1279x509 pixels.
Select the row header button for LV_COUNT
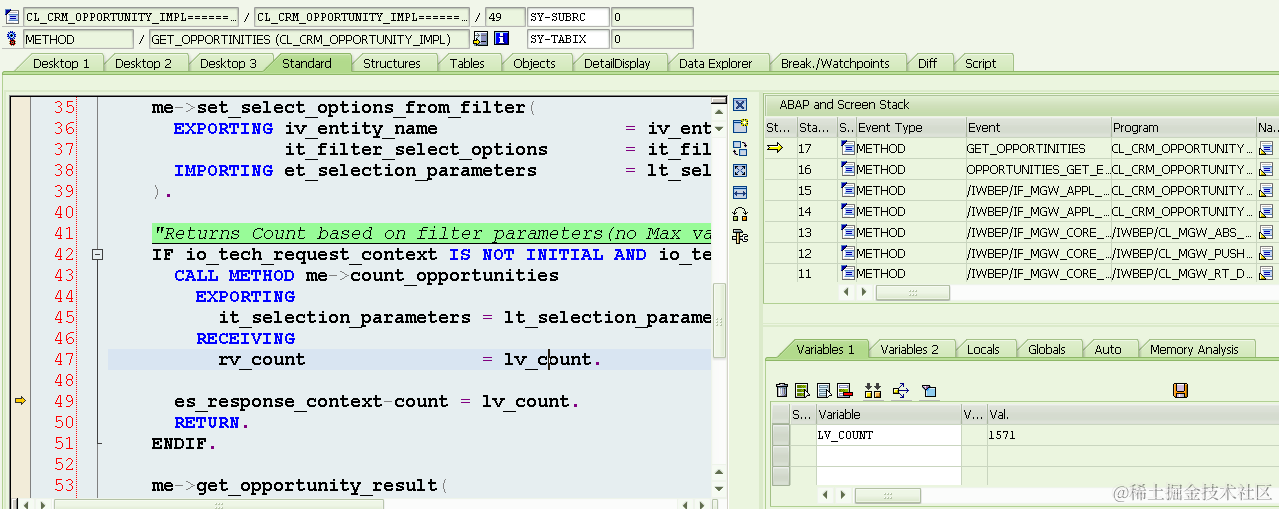coord(781,435)
